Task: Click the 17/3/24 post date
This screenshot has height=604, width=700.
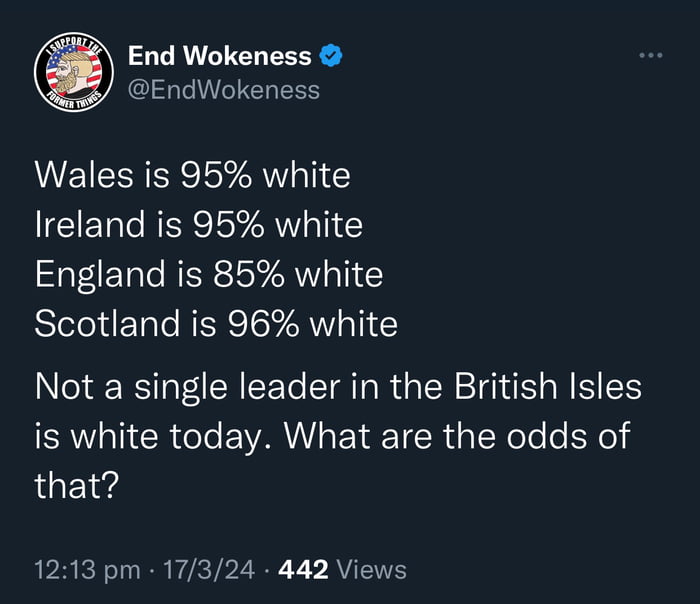Action: click(x=211, y=570)
